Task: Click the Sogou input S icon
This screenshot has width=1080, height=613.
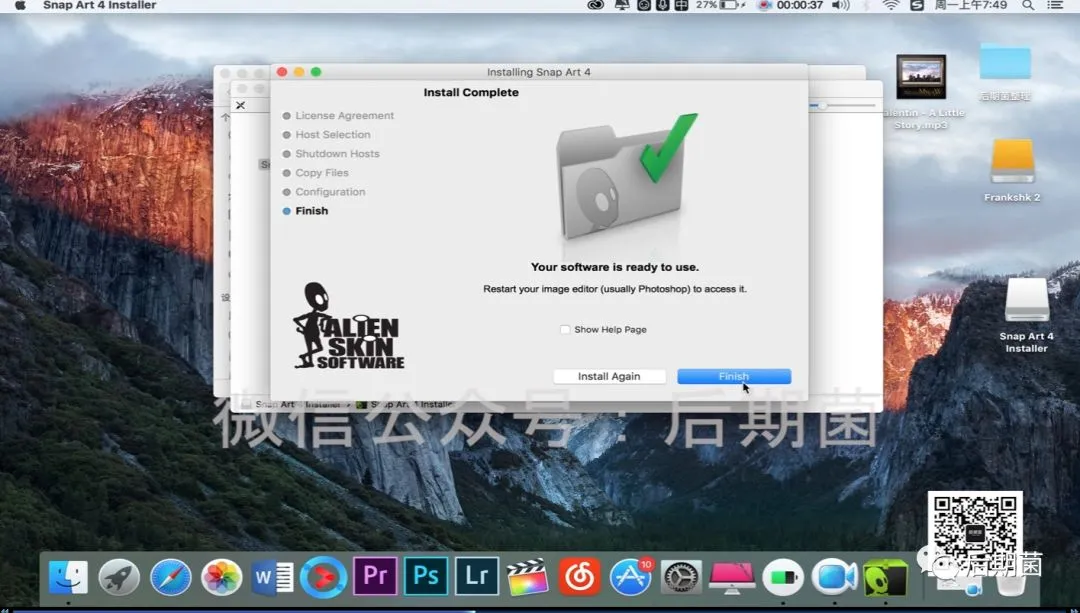Action: pyautogui.click(x=917, y=6)
